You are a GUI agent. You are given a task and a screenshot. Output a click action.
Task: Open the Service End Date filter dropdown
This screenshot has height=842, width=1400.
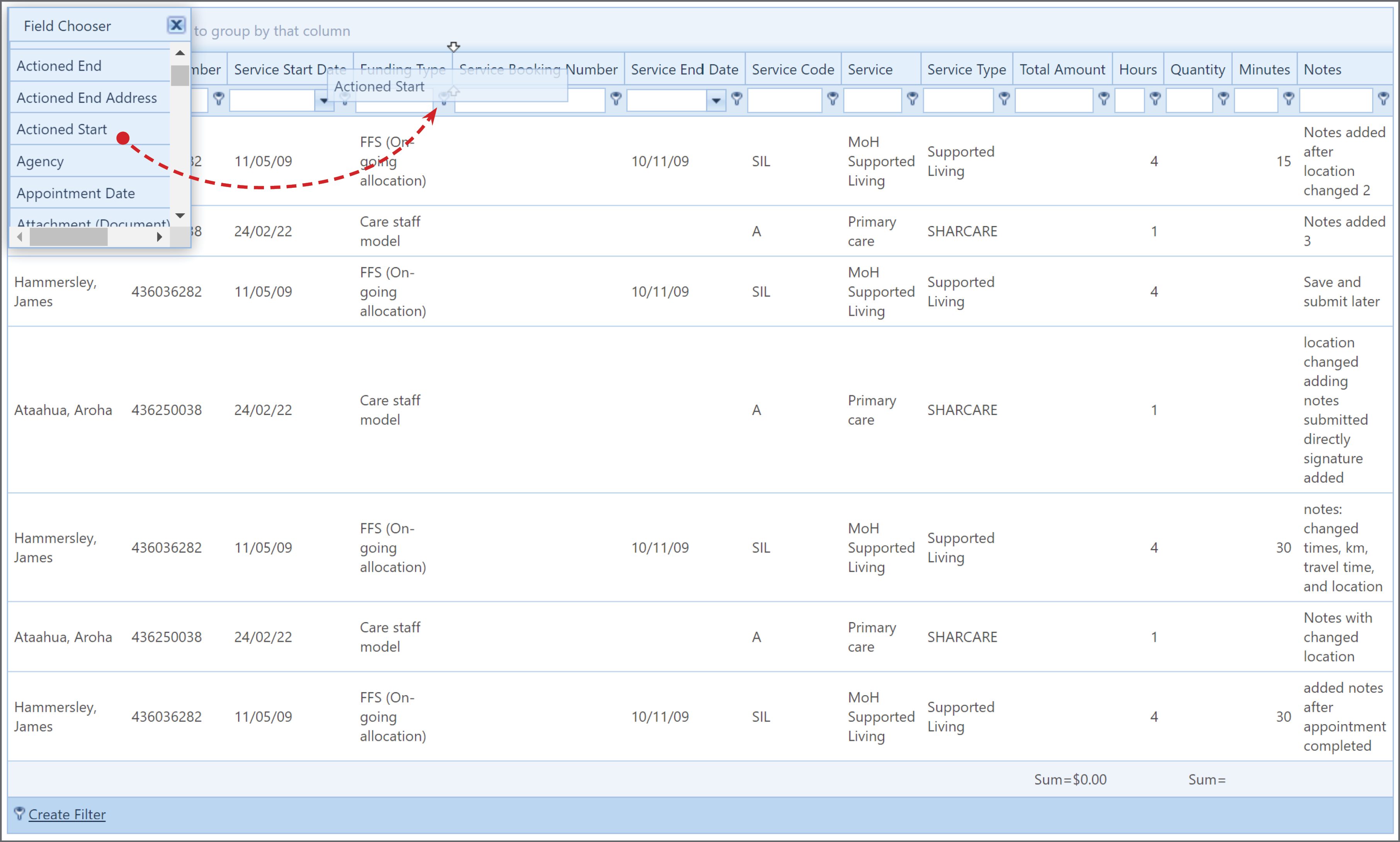(x=716, y=100)
